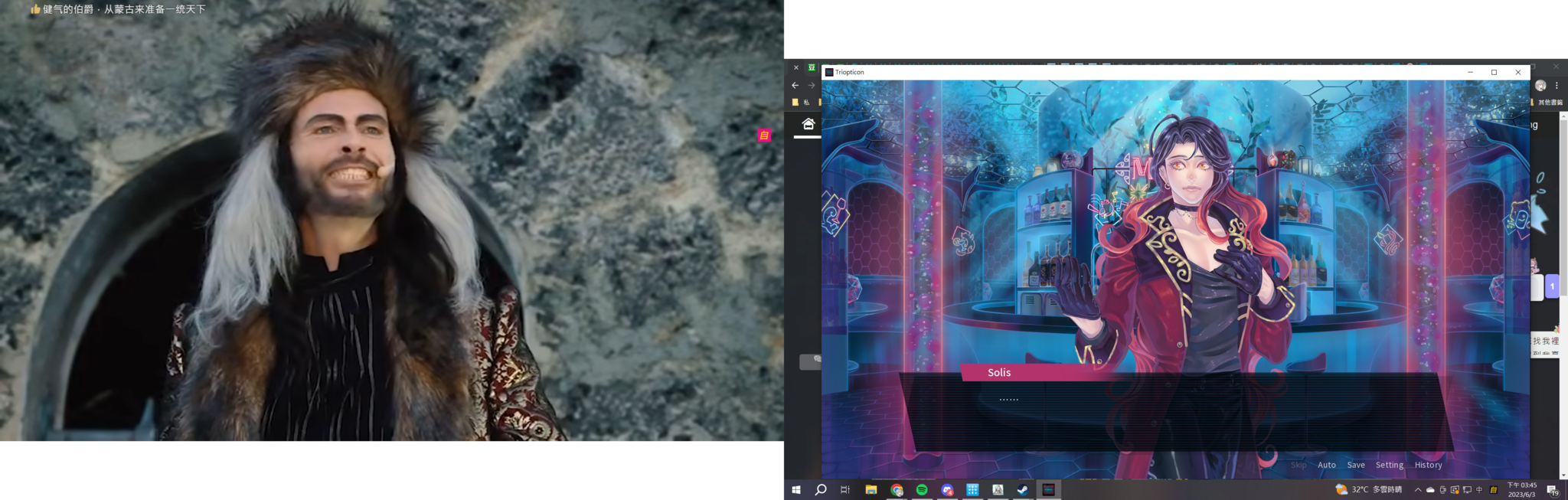Open Chrome's three-dot menu
The image size is (1568, 500).
pos(1557,86)
